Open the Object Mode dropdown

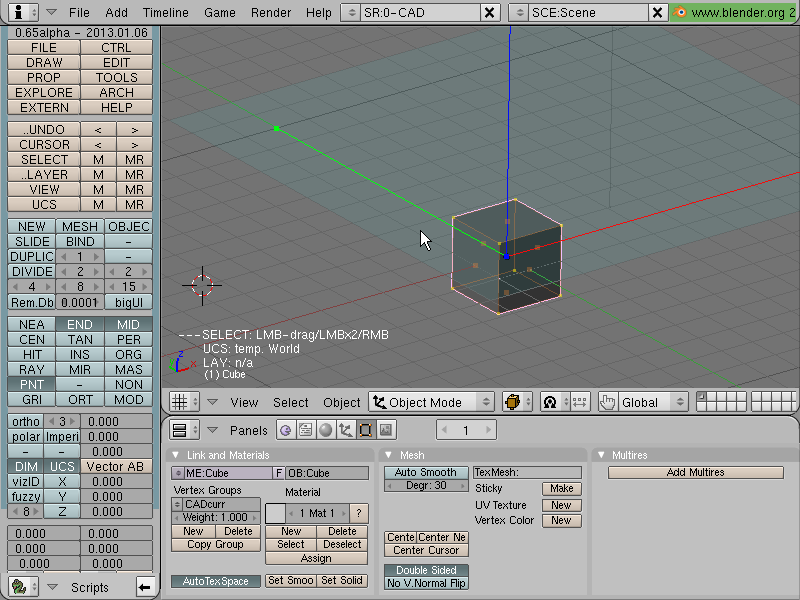432,402
